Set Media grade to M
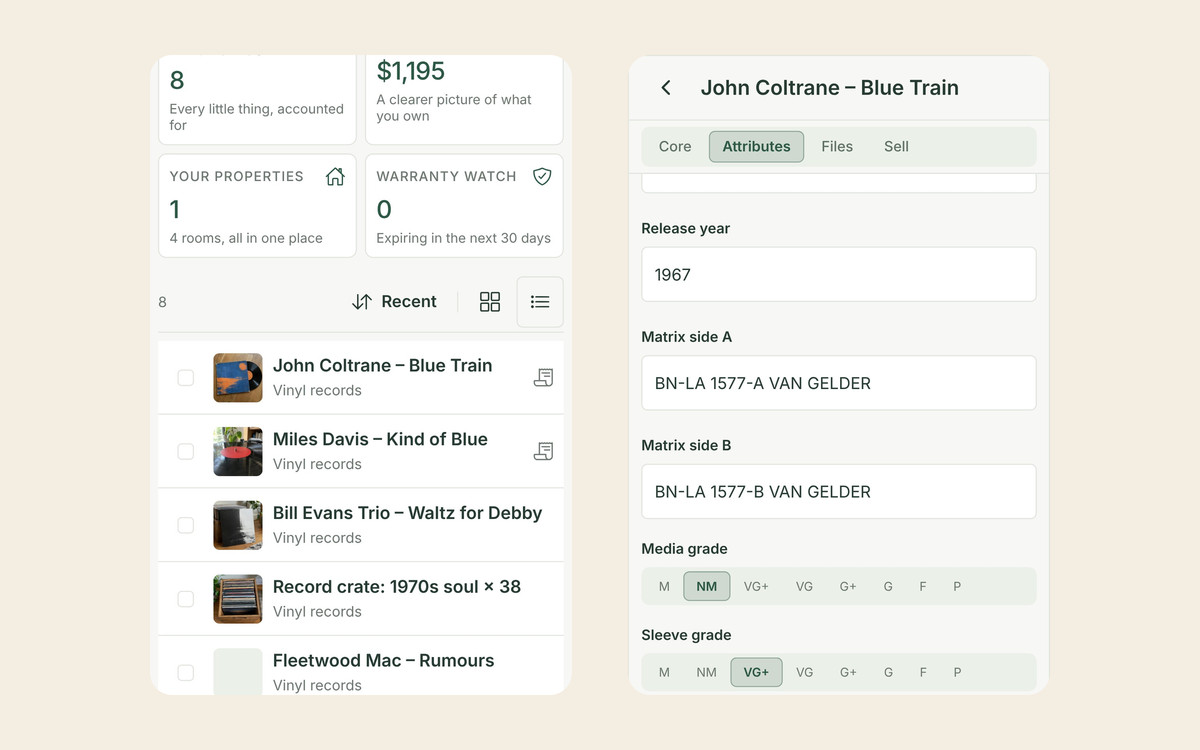Screen dimensions: 1200x750 (664, 586)
